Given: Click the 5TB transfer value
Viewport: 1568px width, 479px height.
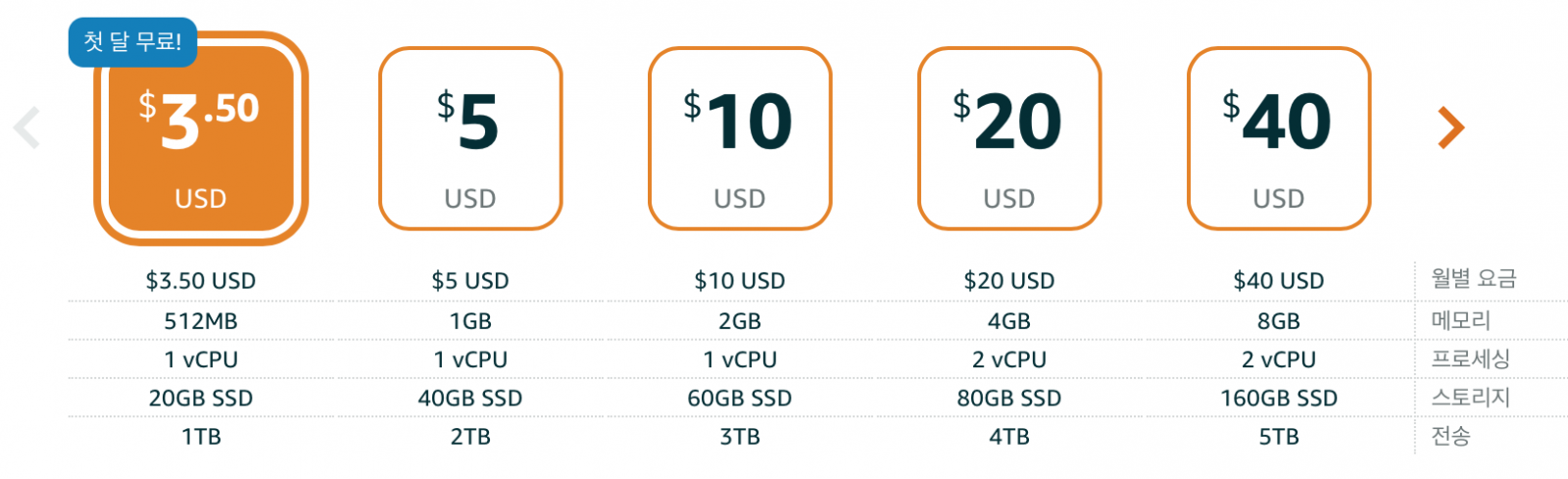Looking at the screenshot, I should [x=1279, y=437].
